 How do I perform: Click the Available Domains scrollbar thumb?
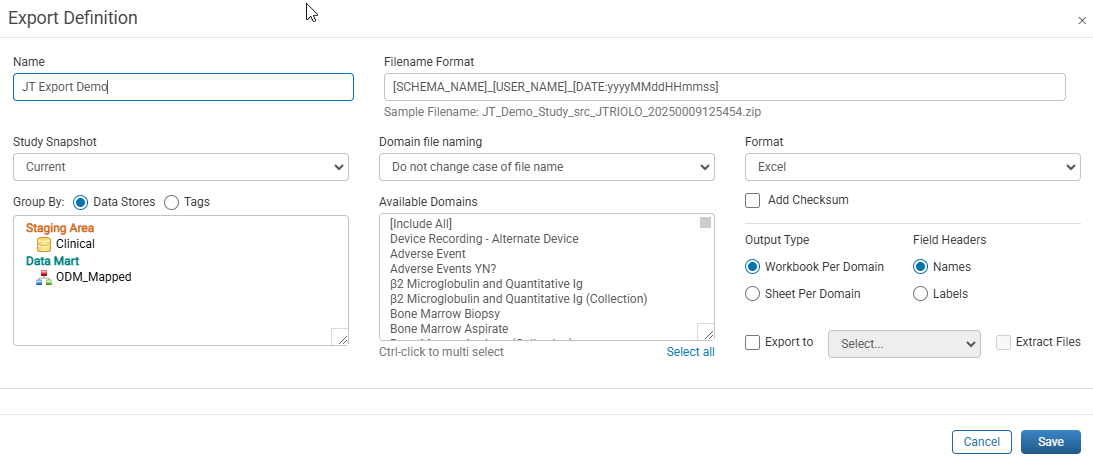705,223
